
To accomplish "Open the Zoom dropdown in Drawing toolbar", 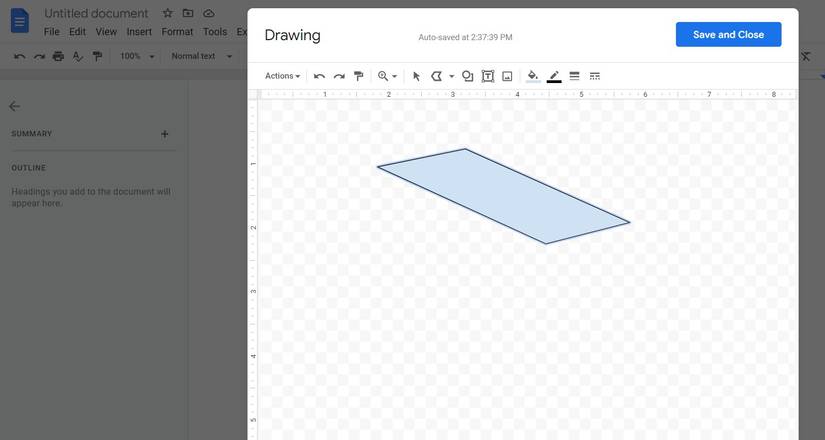I will pos(387,76).
